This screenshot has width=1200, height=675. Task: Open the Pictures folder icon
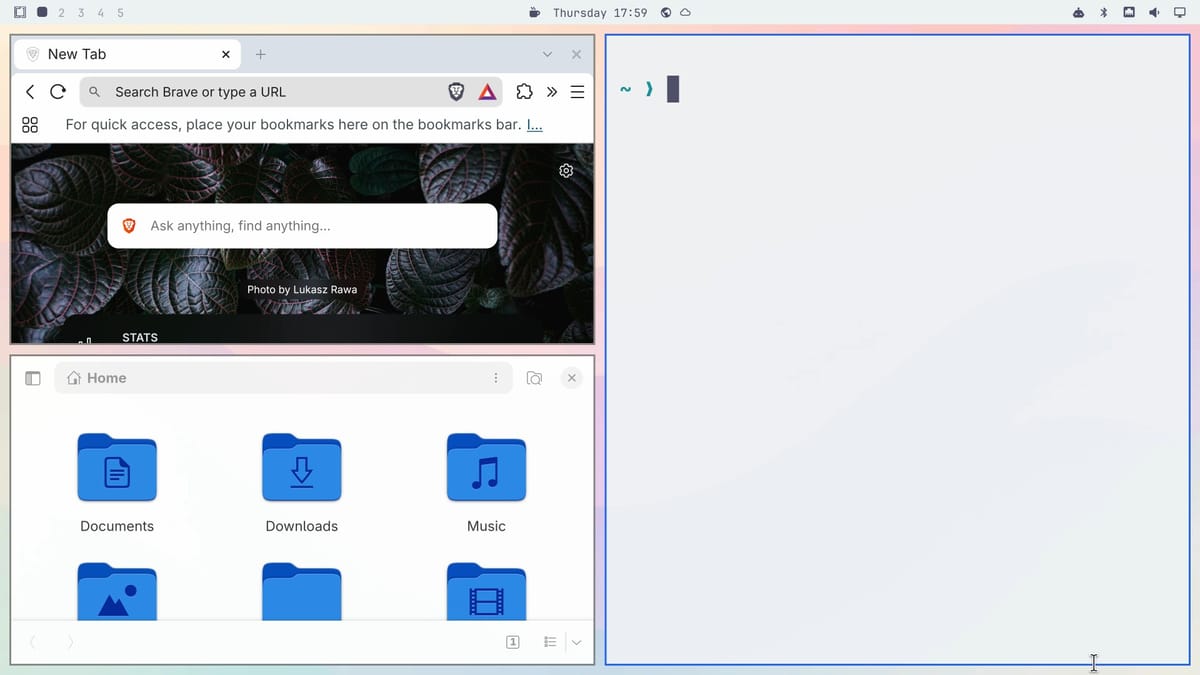[117, 592]
